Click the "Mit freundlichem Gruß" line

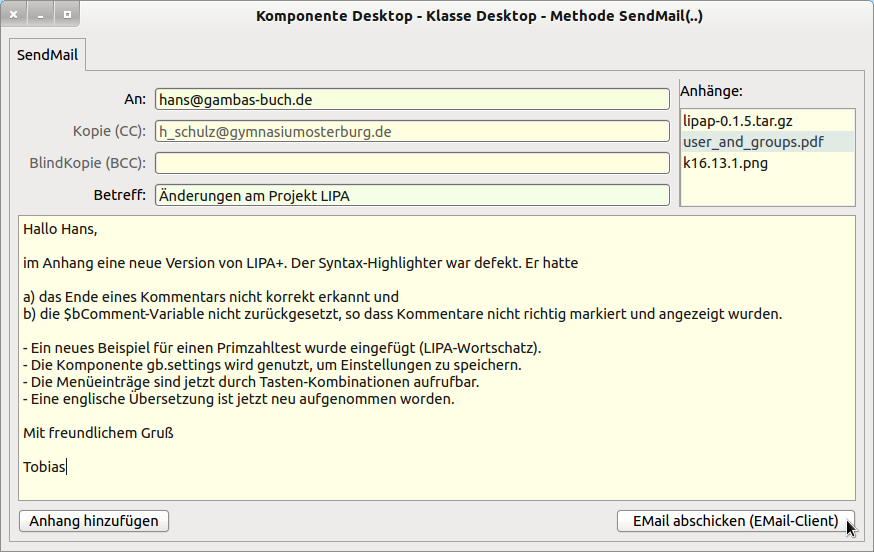(x=99, y=433)
